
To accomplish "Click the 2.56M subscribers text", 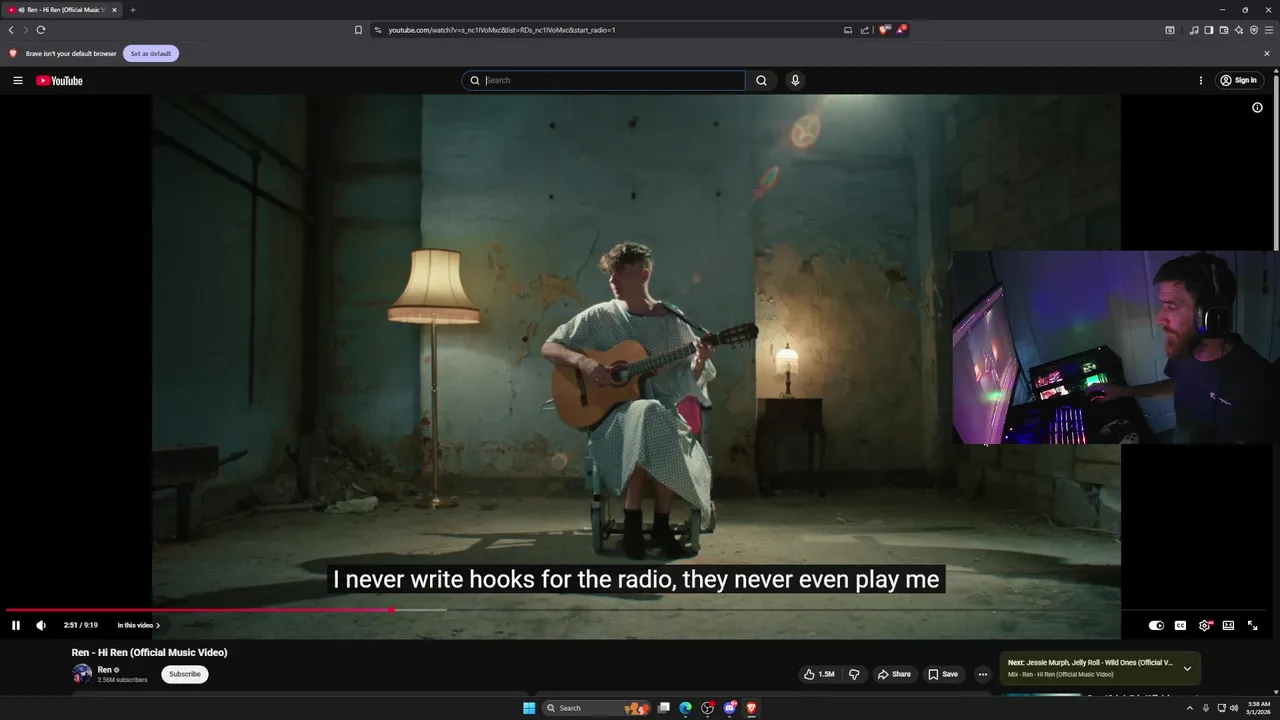I will [x=122, y=680].
